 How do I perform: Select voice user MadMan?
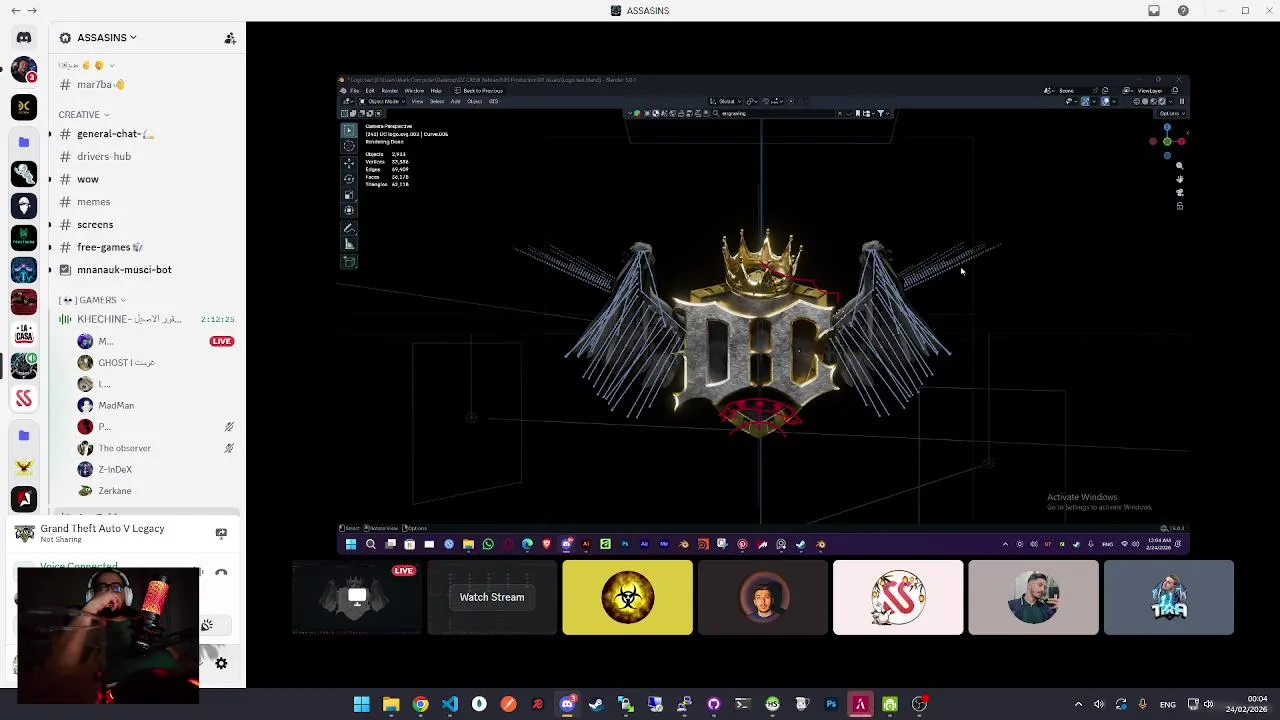coord(155,406)
